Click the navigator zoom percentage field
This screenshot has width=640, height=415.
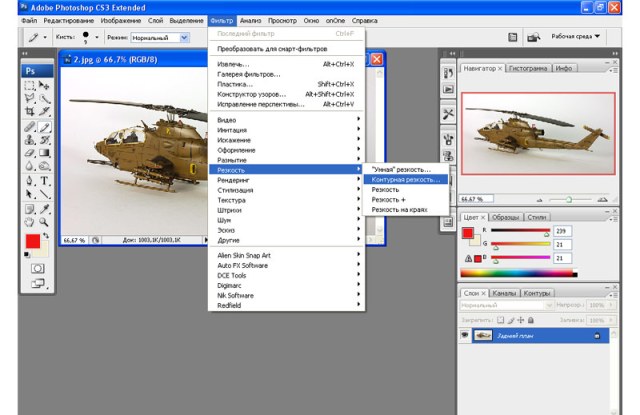coord(471,199)
